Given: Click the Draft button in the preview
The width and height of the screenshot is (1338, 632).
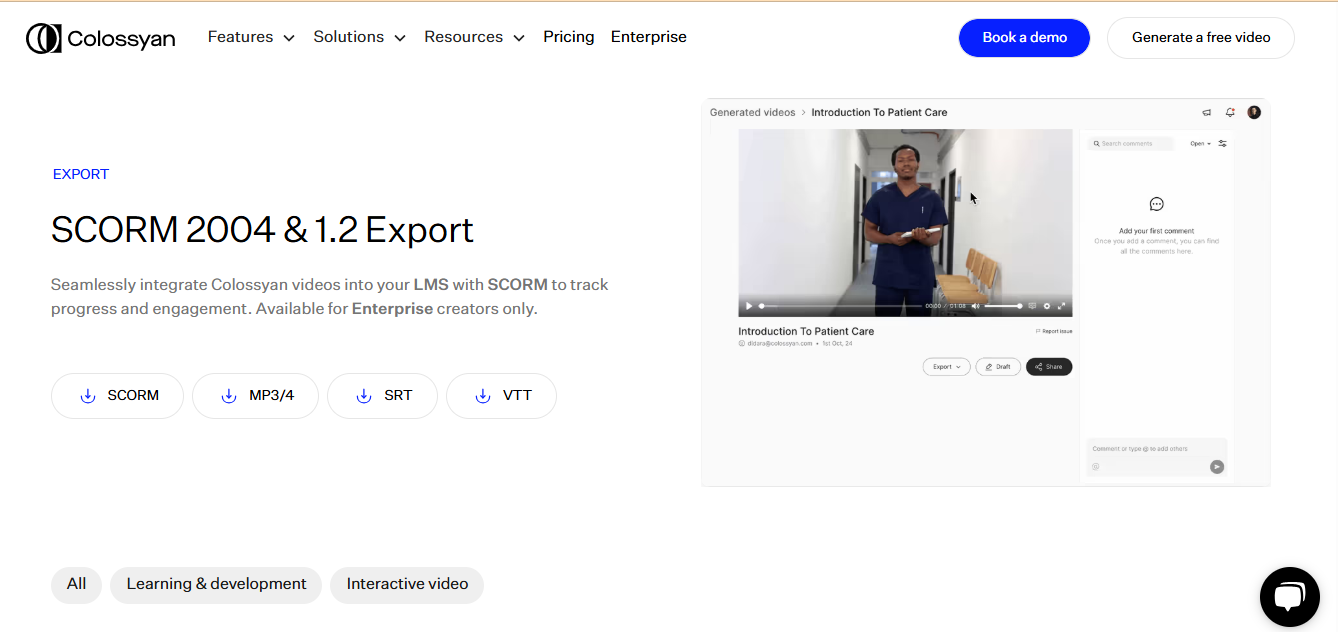Looking at the screenshot, I should click(x=998, y=367).
